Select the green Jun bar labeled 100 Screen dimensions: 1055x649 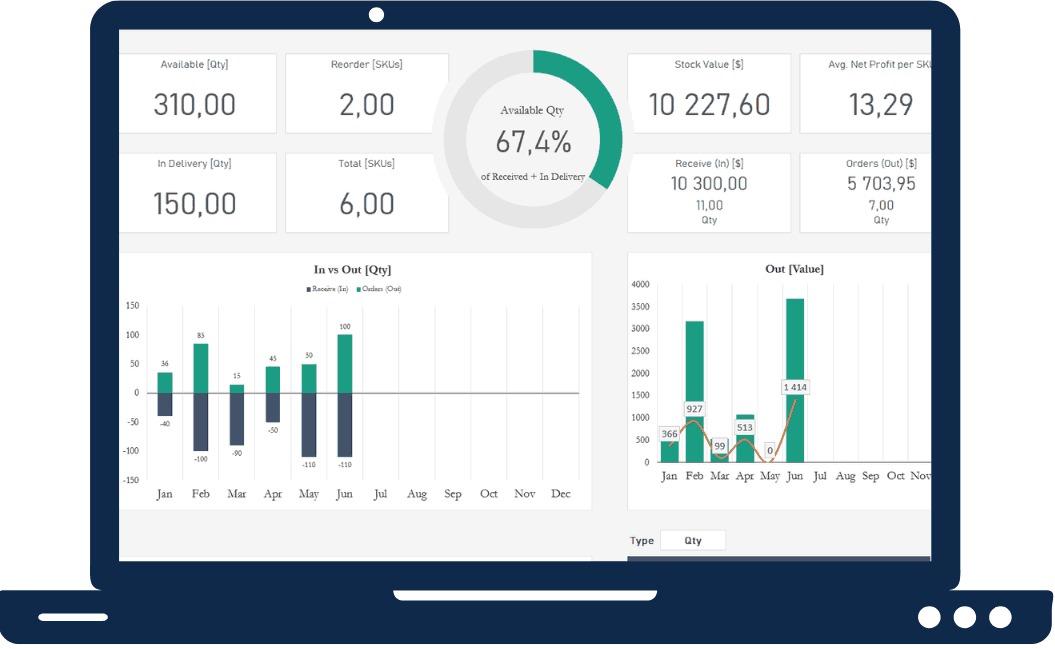(345, 363)
